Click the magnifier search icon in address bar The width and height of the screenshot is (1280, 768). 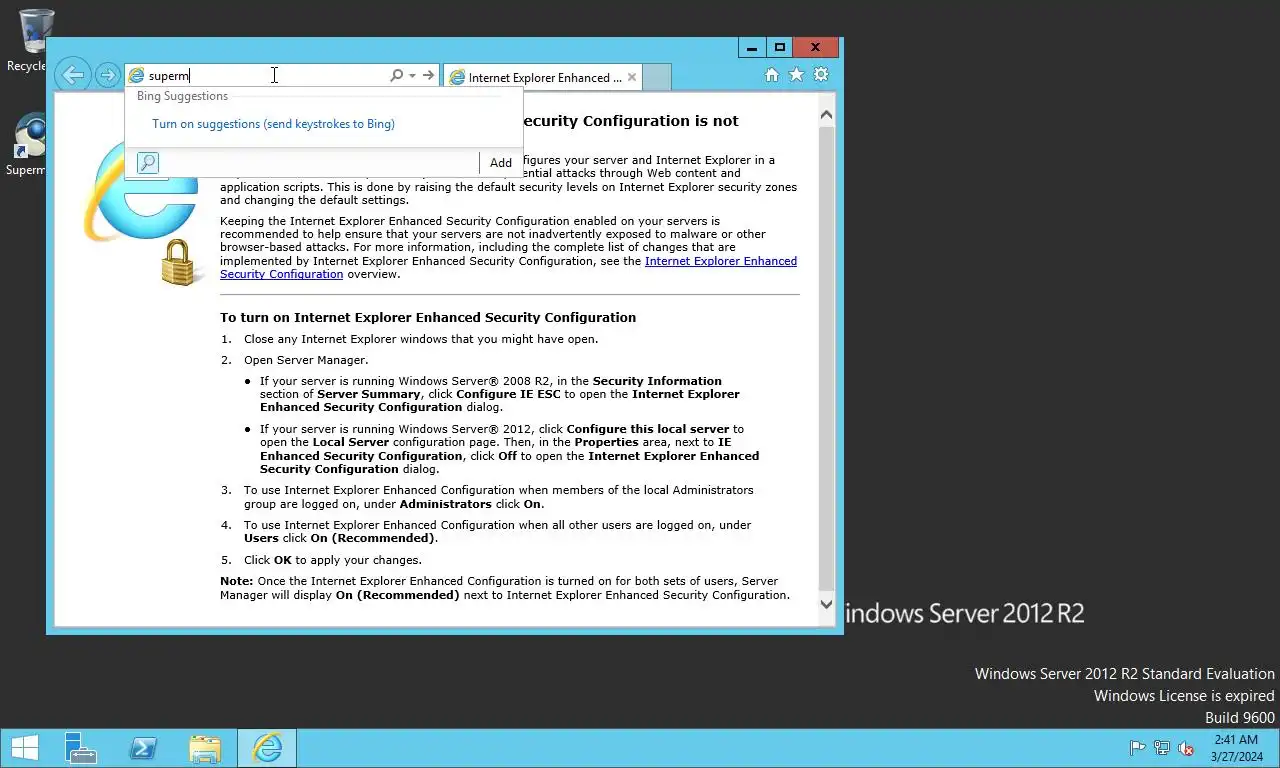click(x=396, y=76)
